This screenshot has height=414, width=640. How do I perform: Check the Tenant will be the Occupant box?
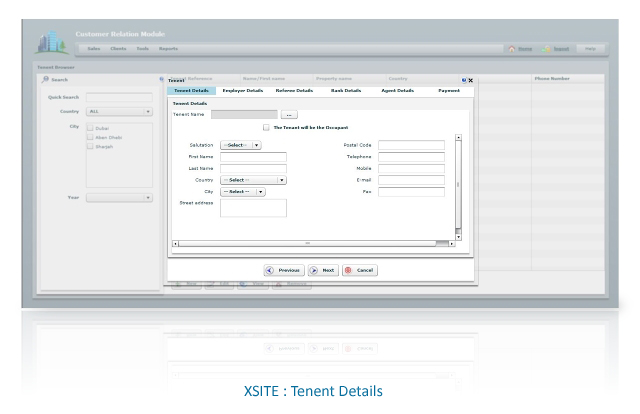(266, 127)
